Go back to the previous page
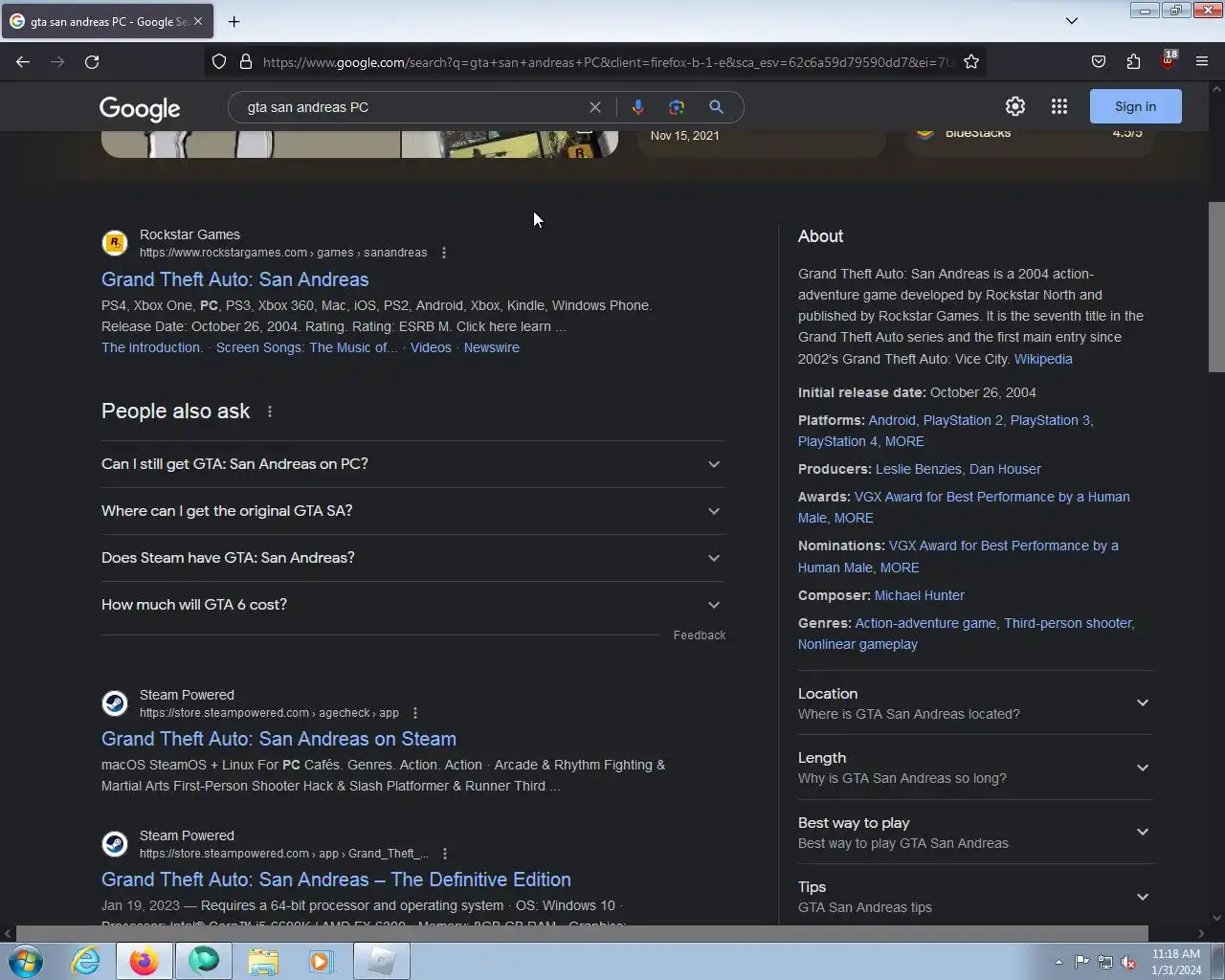This screenshot has width=1225, height=980. [x=23, y=61]
